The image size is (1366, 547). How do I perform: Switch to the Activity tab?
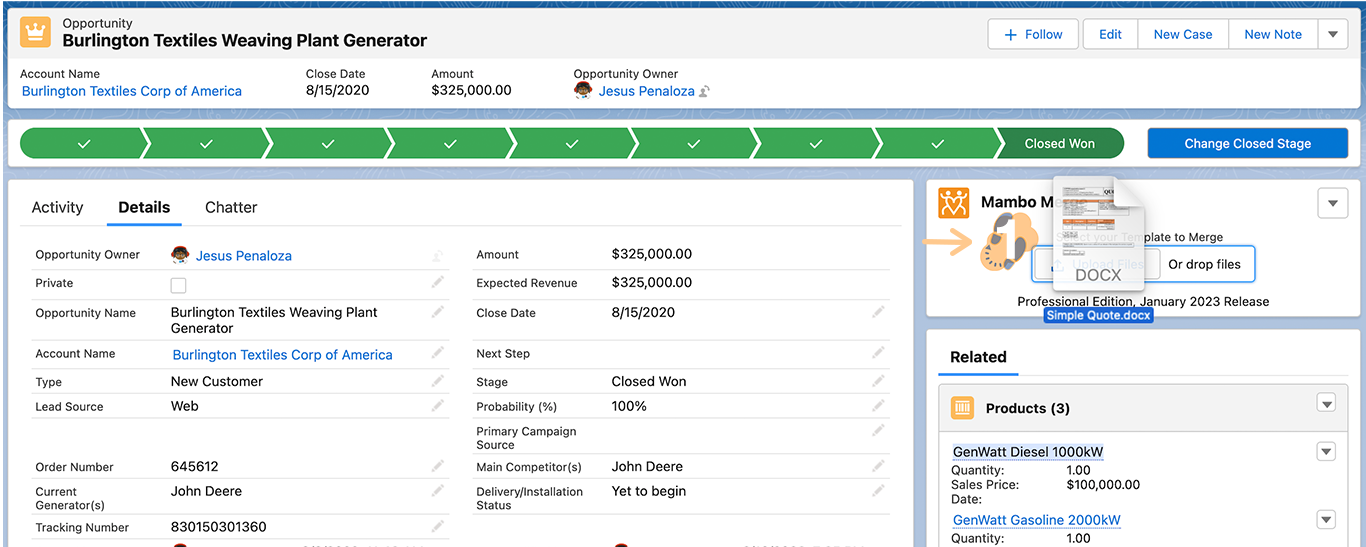pos(57,207)
